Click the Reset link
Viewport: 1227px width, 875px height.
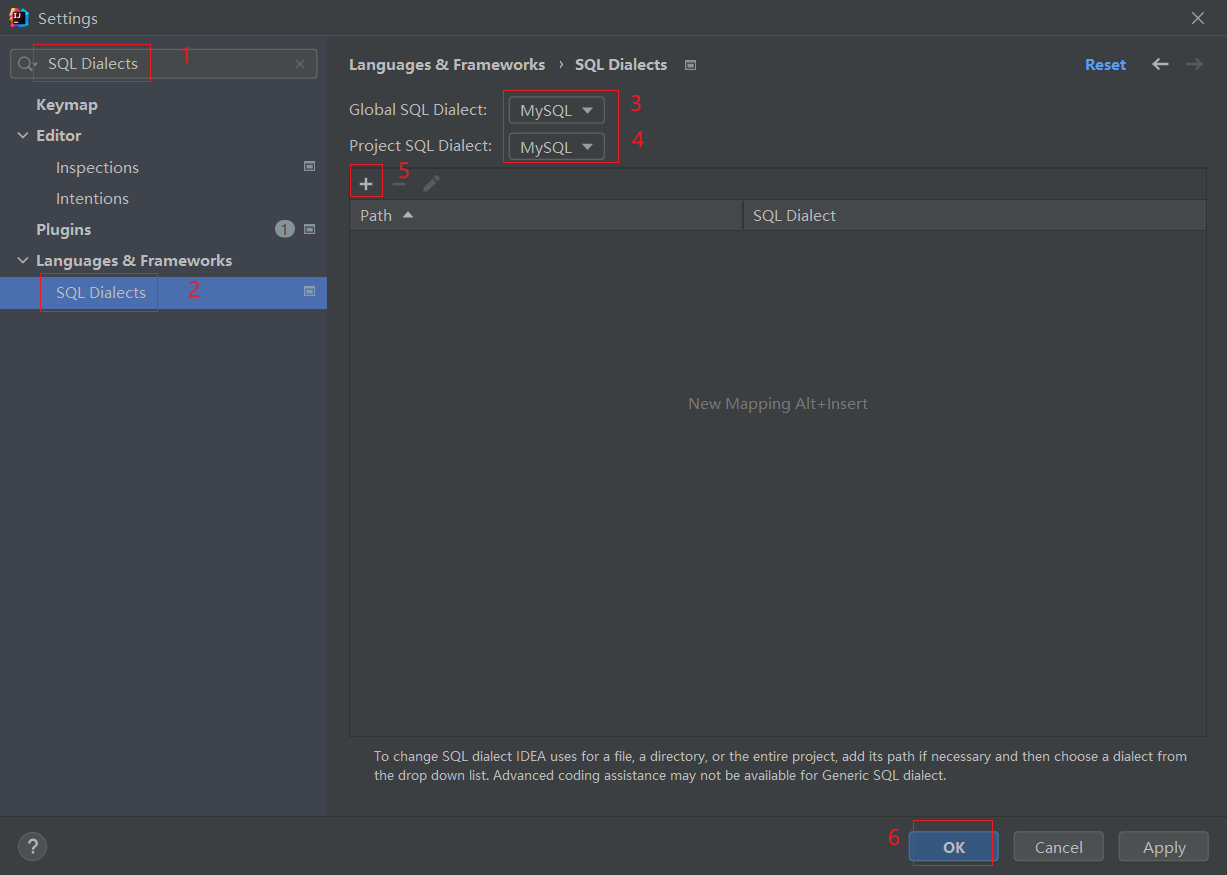tap(1105, 64)
